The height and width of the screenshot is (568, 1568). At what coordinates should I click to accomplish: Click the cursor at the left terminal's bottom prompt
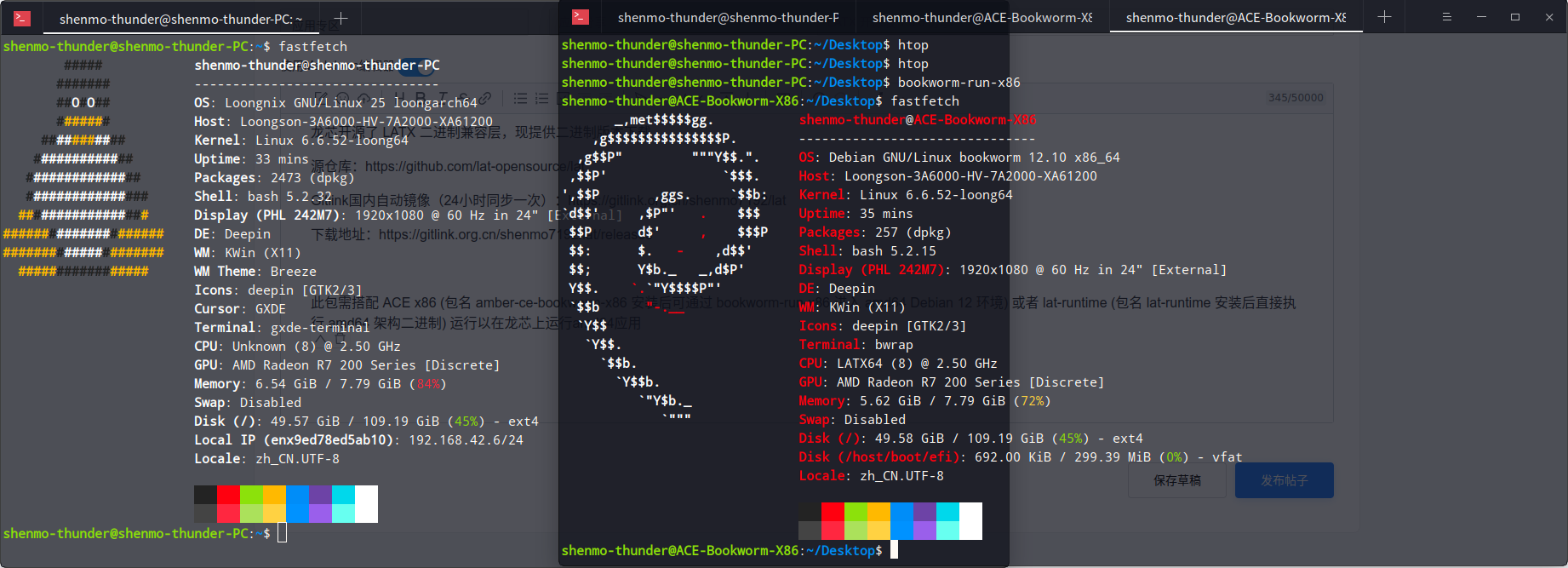coord(282,533)
